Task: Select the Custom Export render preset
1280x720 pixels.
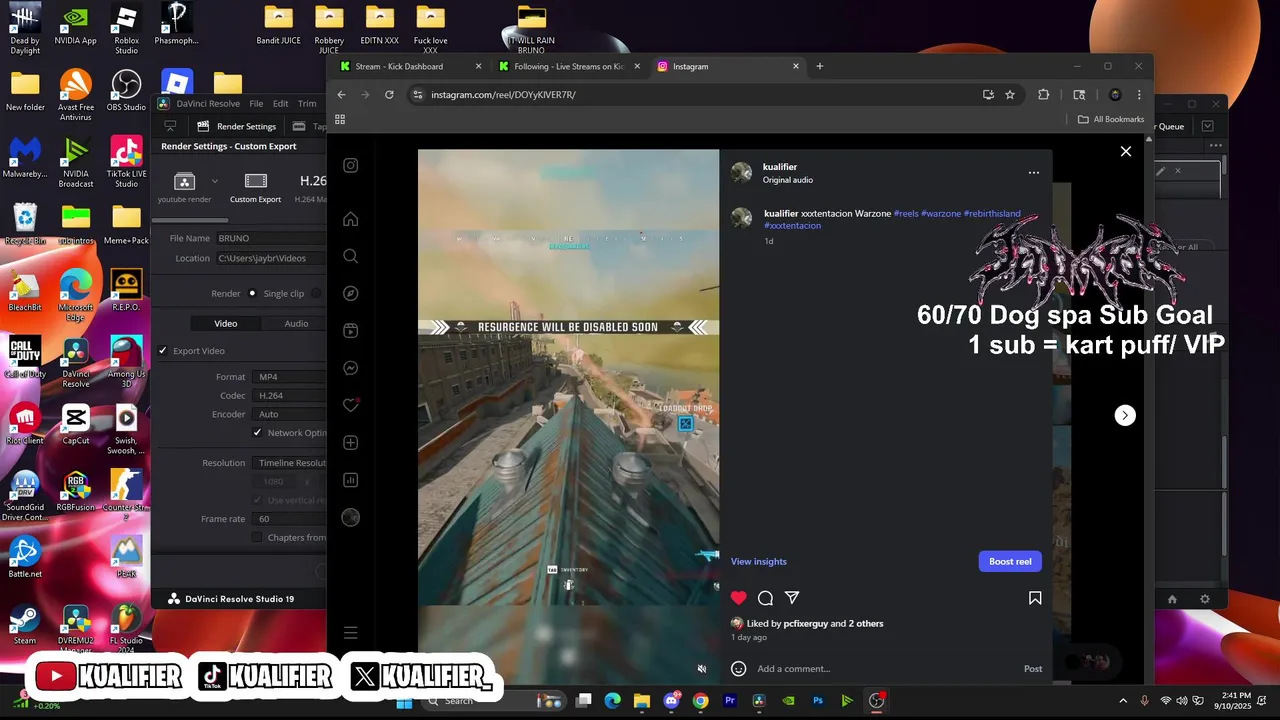Action: click(255, 186)
